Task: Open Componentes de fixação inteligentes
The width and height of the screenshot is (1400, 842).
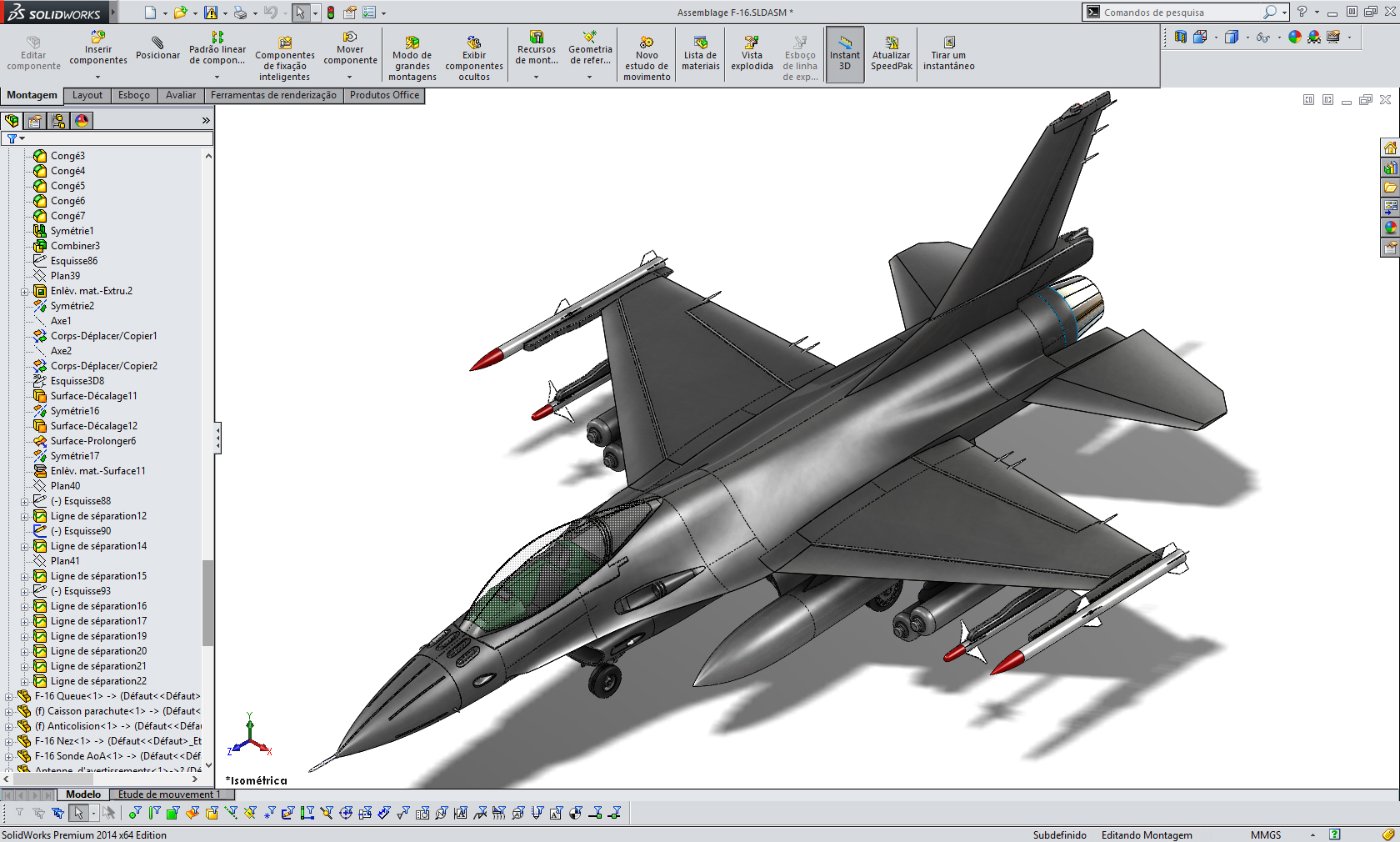Action: tap(285, 57)
